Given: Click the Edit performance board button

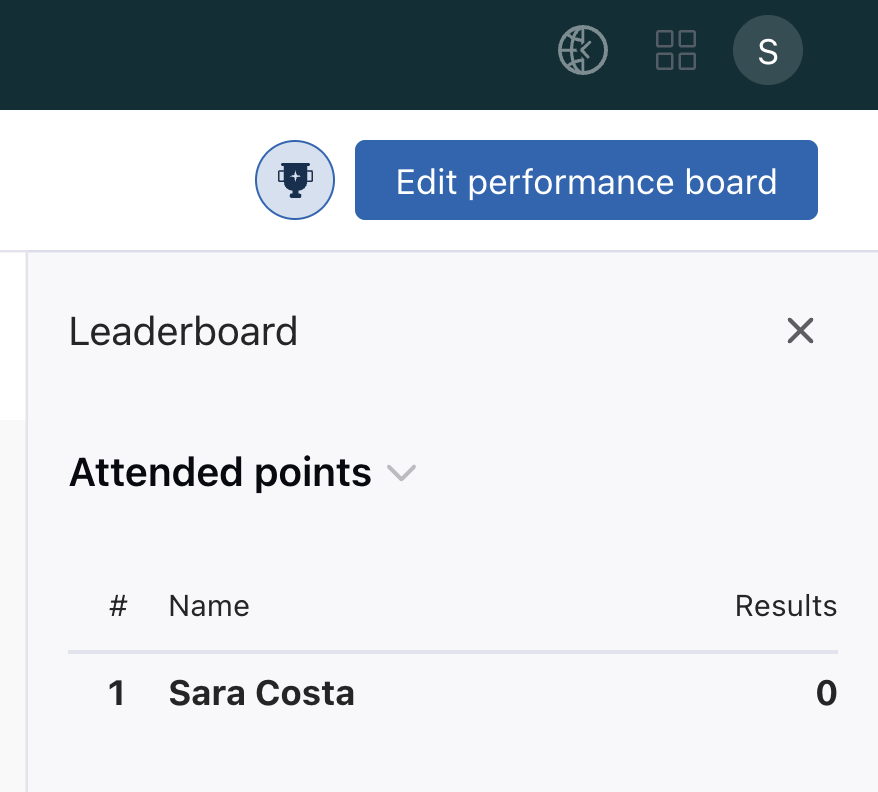Looking at the screenshot, I should [586, 180].
